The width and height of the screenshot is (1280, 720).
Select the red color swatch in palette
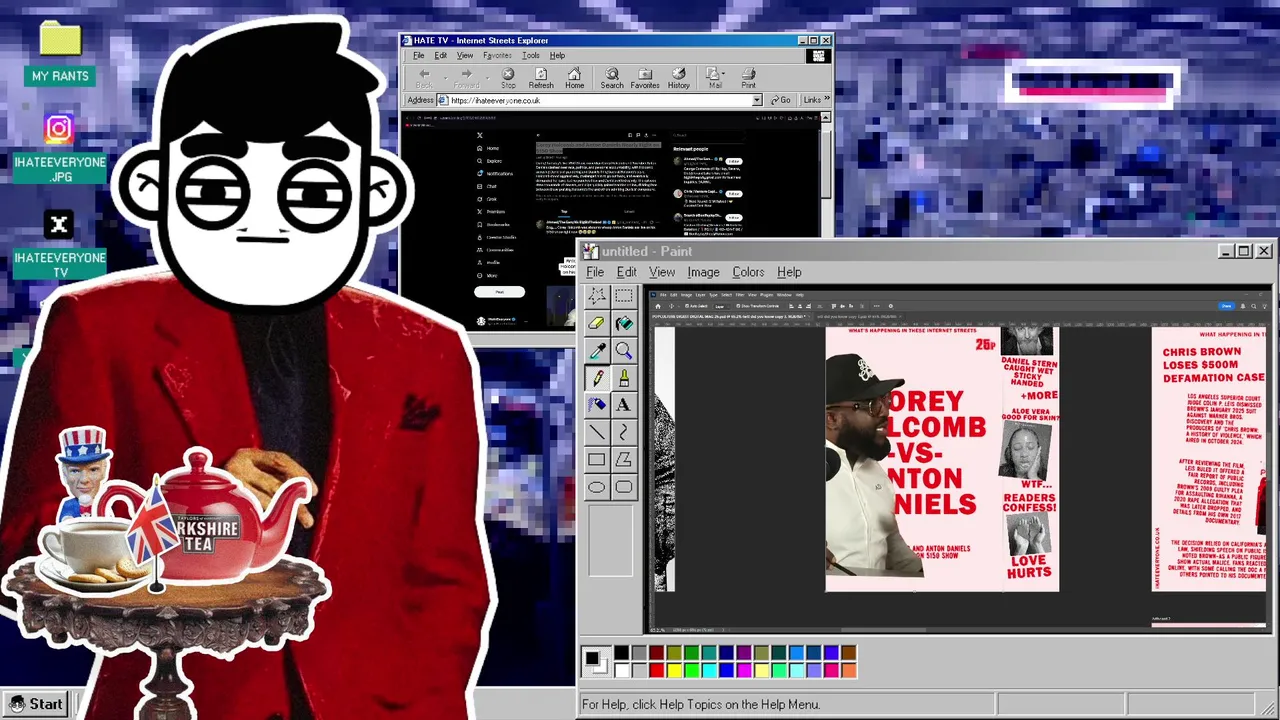coord(656,669)
